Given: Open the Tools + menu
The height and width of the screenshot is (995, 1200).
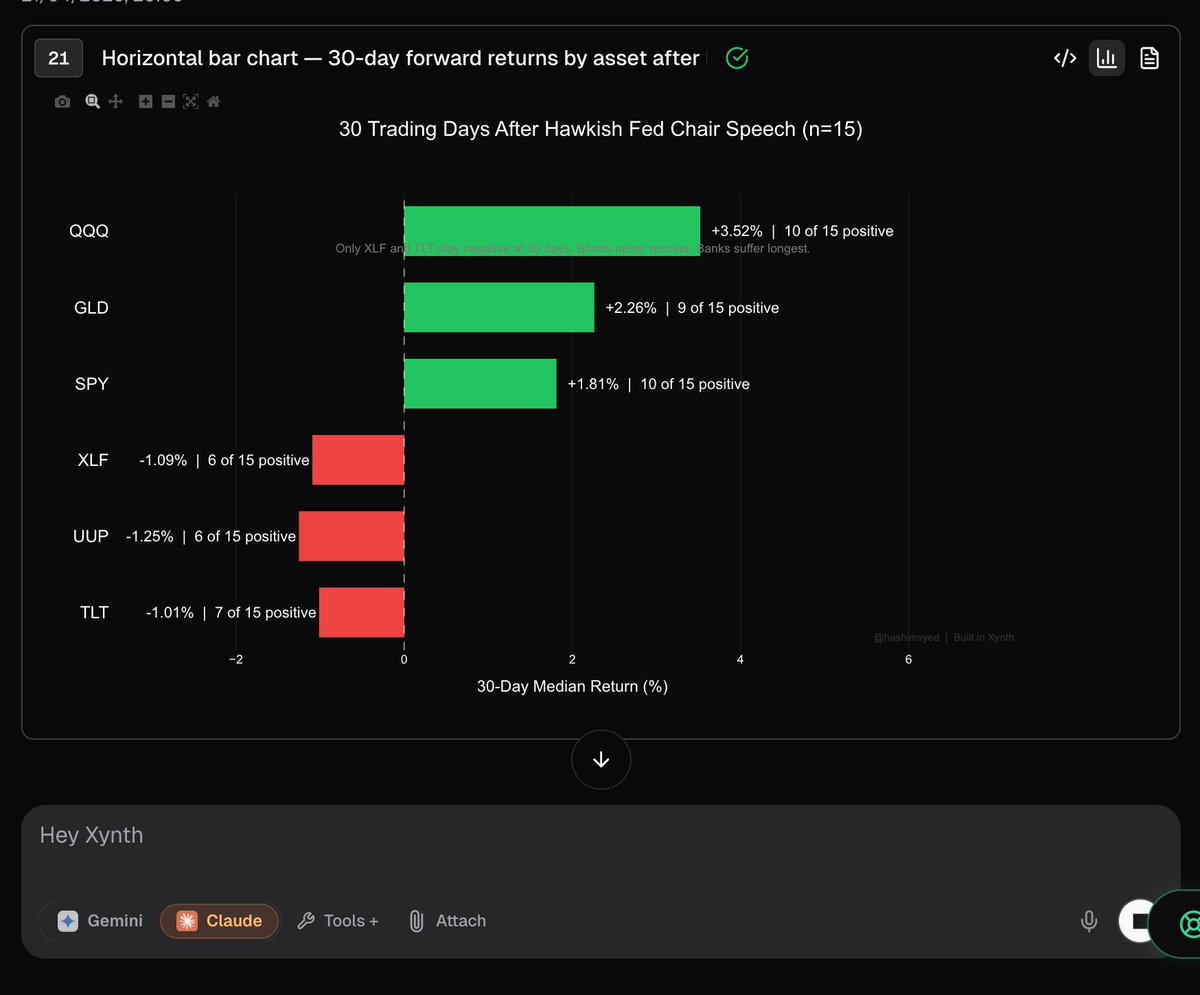Looking at the screenshot, I should 338,921.
